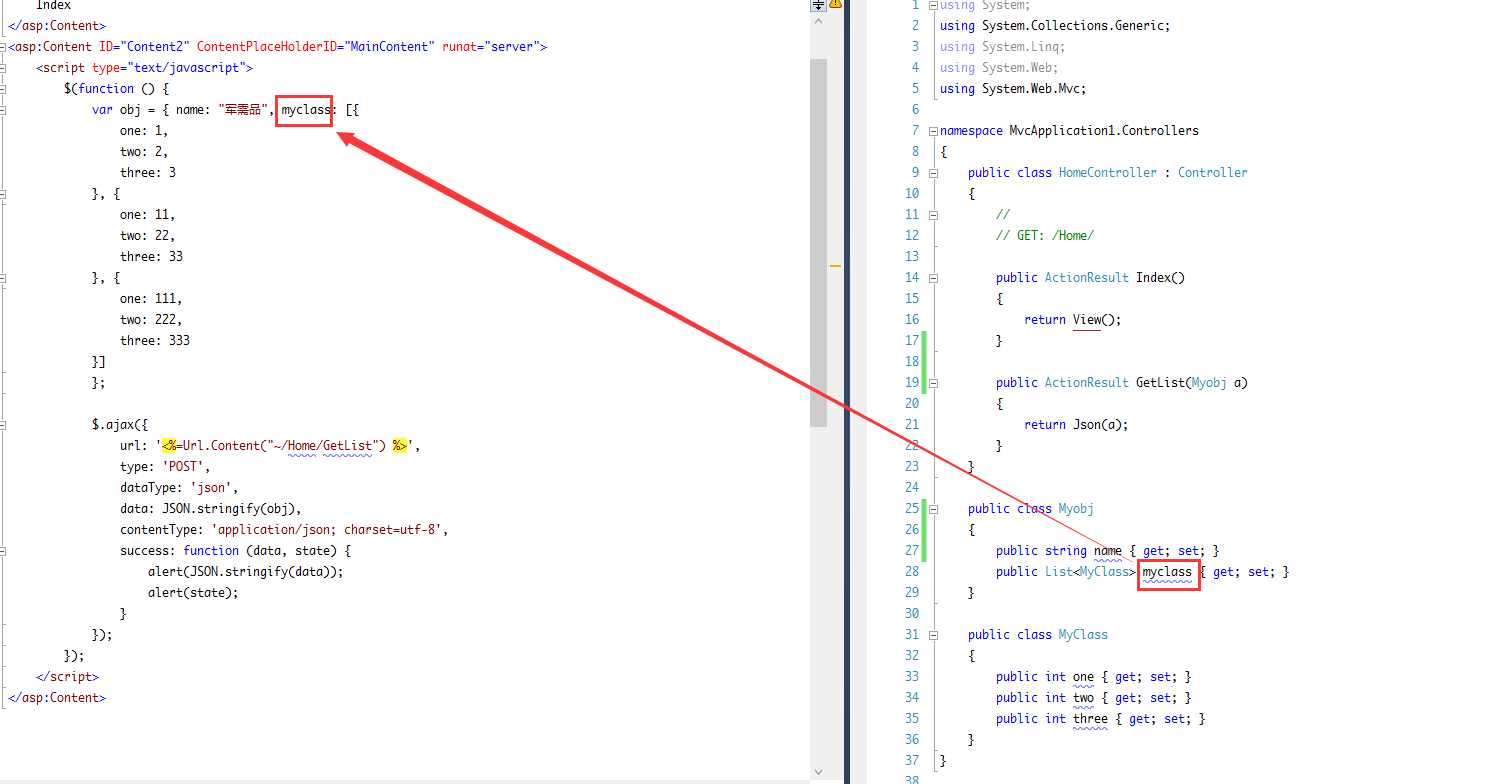
Task: Click the dataType: 'json' line
Action: pyautogui.click(x=179, y=487)
